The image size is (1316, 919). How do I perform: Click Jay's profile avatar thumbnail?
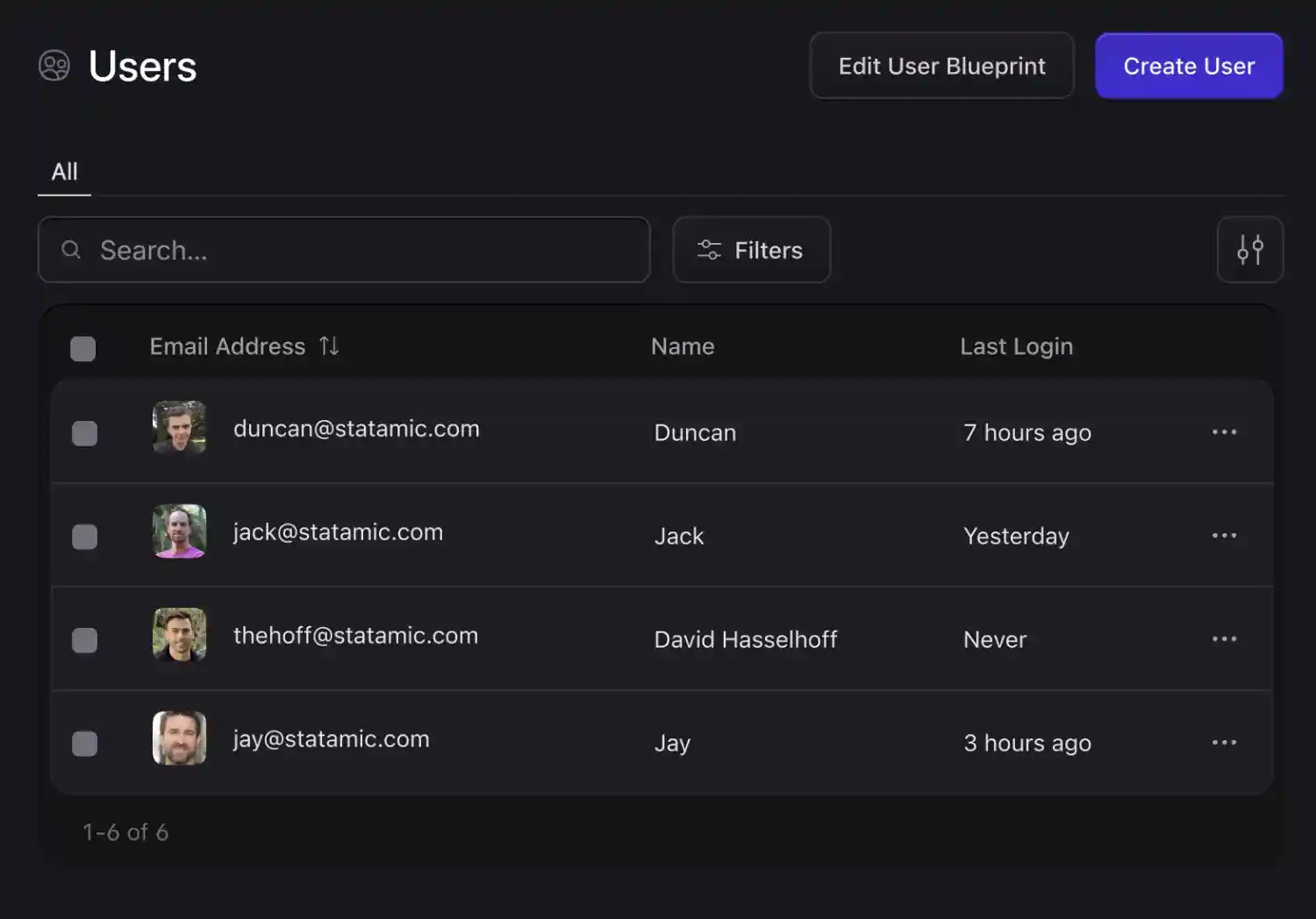pos(179,738)
